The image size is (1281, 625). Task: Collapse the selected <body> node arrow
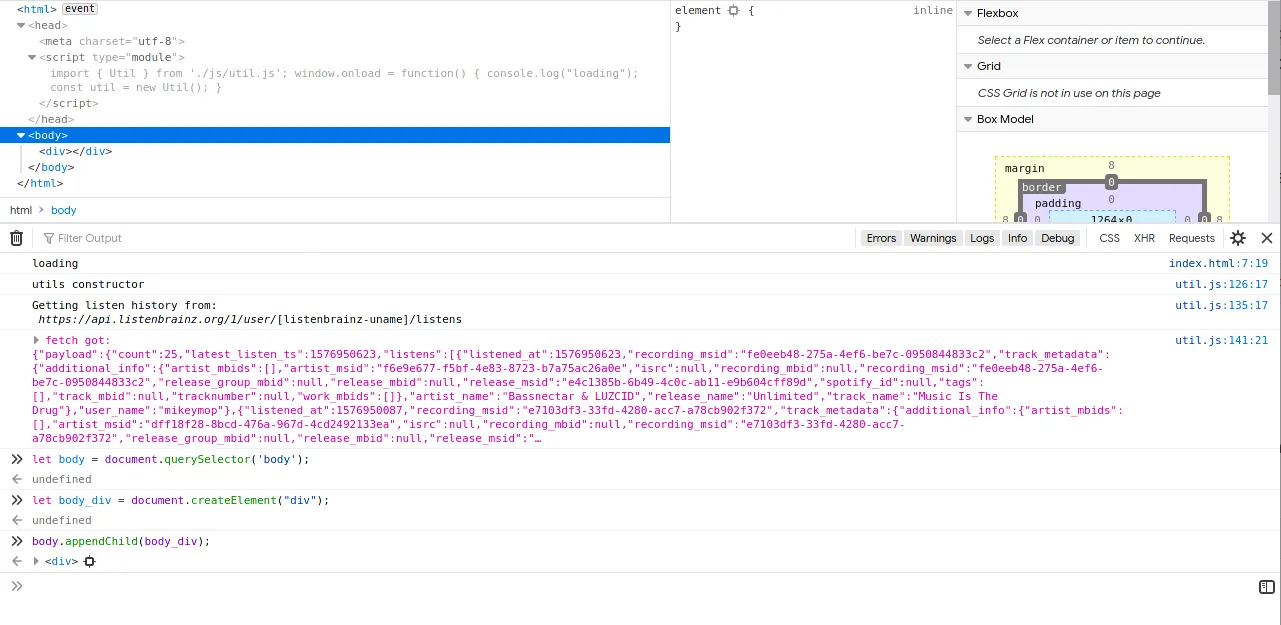click(21, 135)
